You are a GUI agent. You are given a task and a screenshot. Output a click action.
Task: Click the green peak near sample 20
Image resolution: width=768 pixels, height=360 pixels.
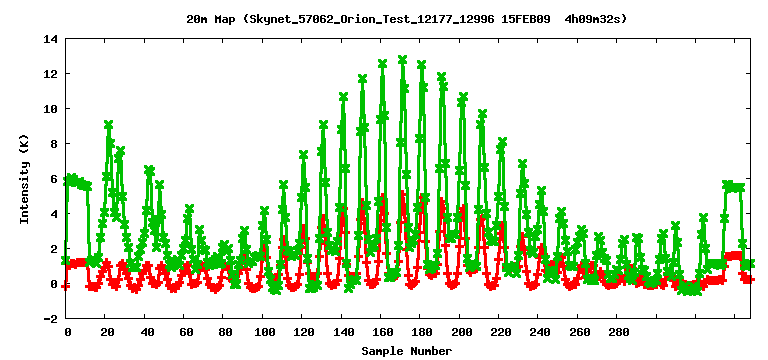pyautogui.click(x=109, y=124)
